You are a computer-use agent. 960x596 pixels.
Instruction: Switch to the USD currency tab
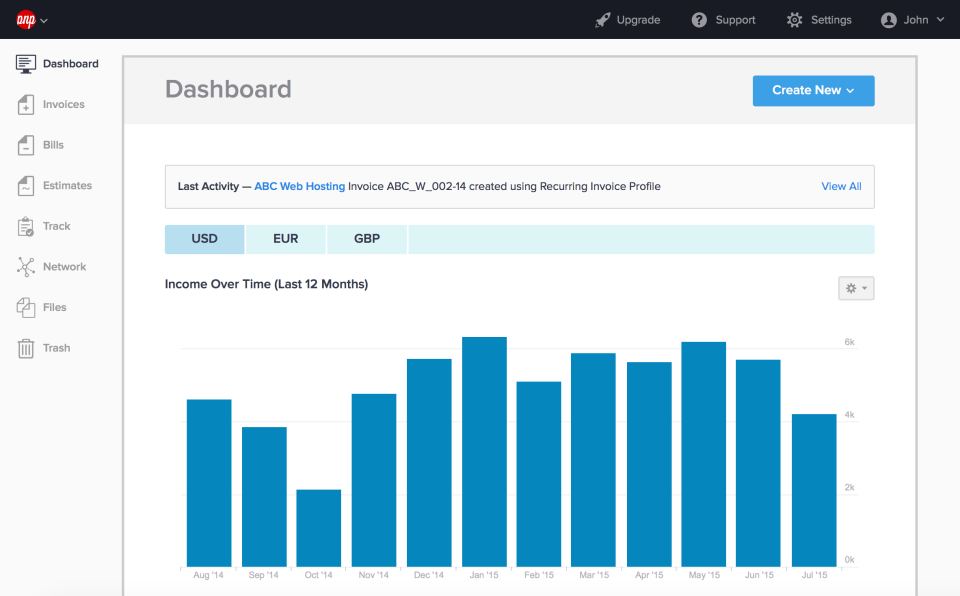(x=204, y=240)
